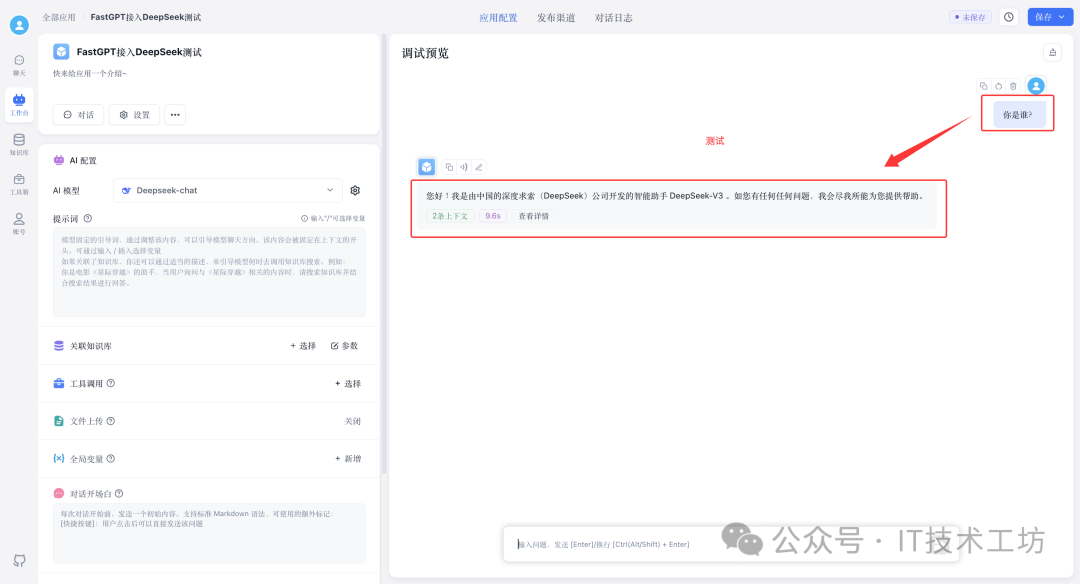Click the 查看详情 tag on the reply
Image resolution: width=1080 pixels, height=584 pixels.
click(x=534, y=216)
